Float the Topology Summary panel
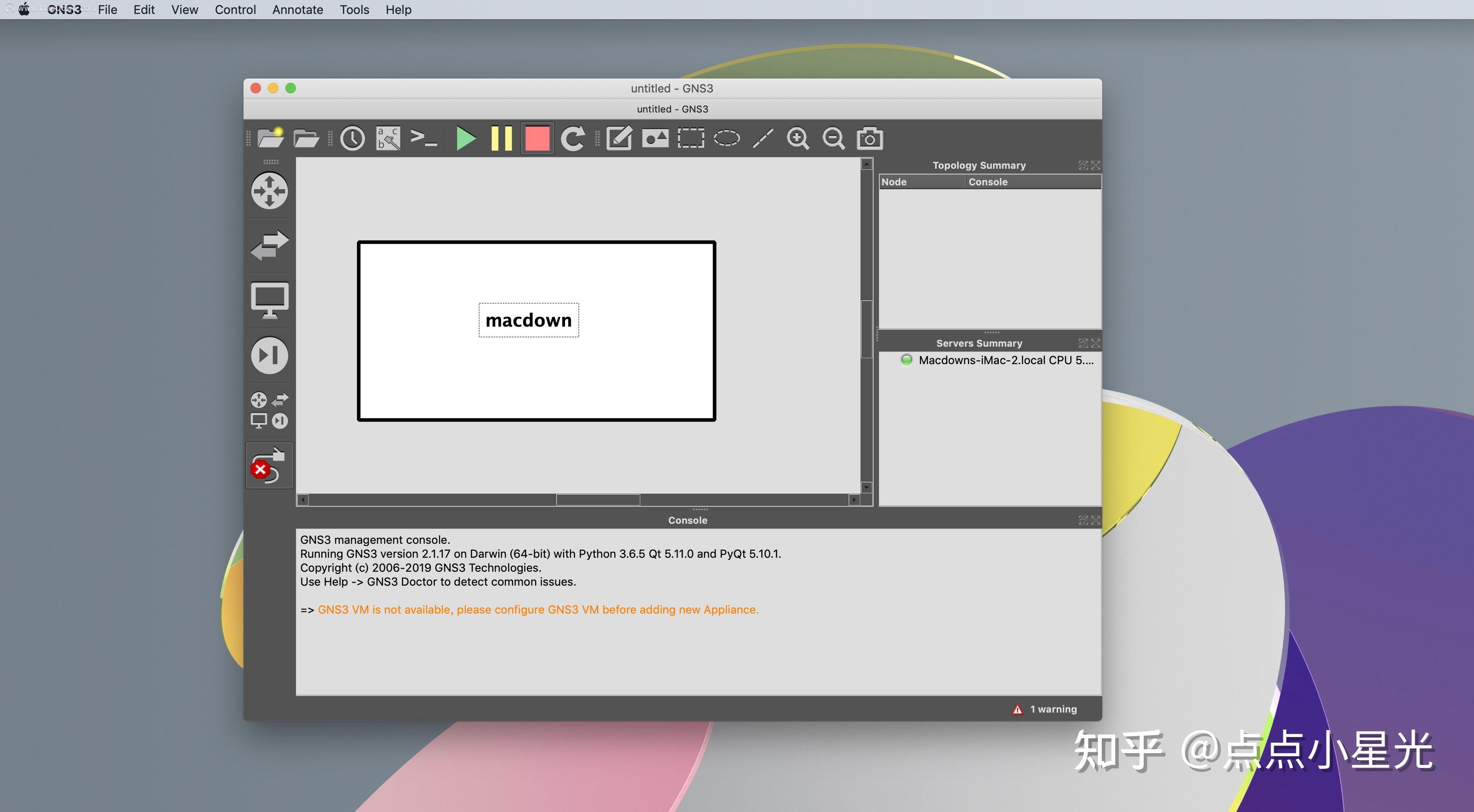This screenshot has height=812, width=1474. pos(1083,165)
